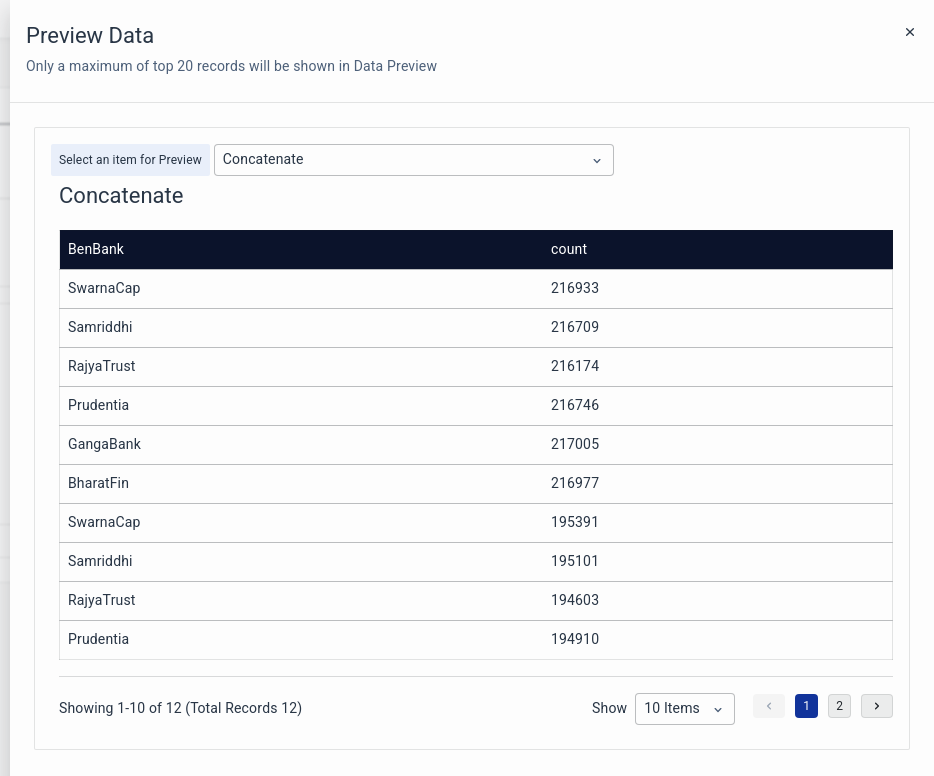The height and width of the screenshot is (776, 934).
Task: Select the GangaBank row
Action: tap(104, 444)
